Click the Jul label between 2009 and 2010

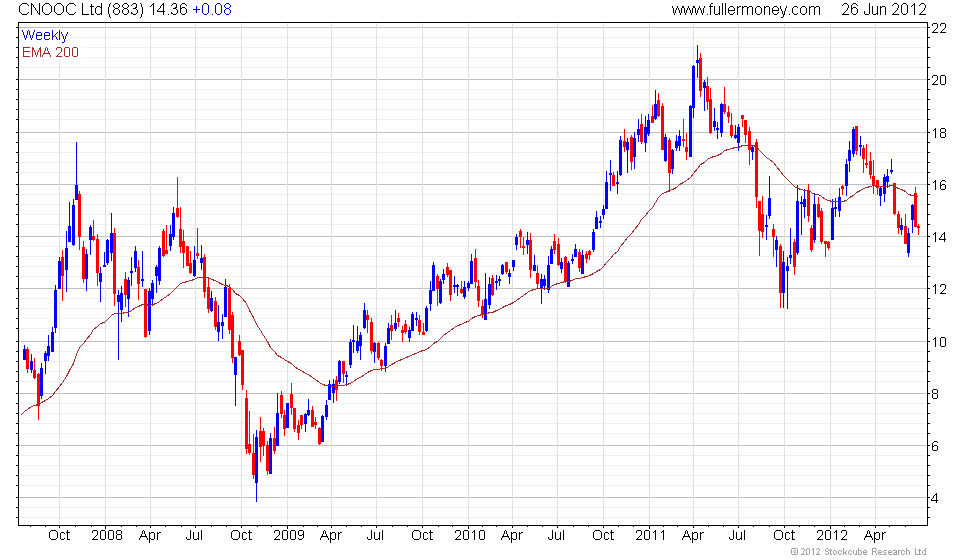pyautogui.click(x=375, y=535)
